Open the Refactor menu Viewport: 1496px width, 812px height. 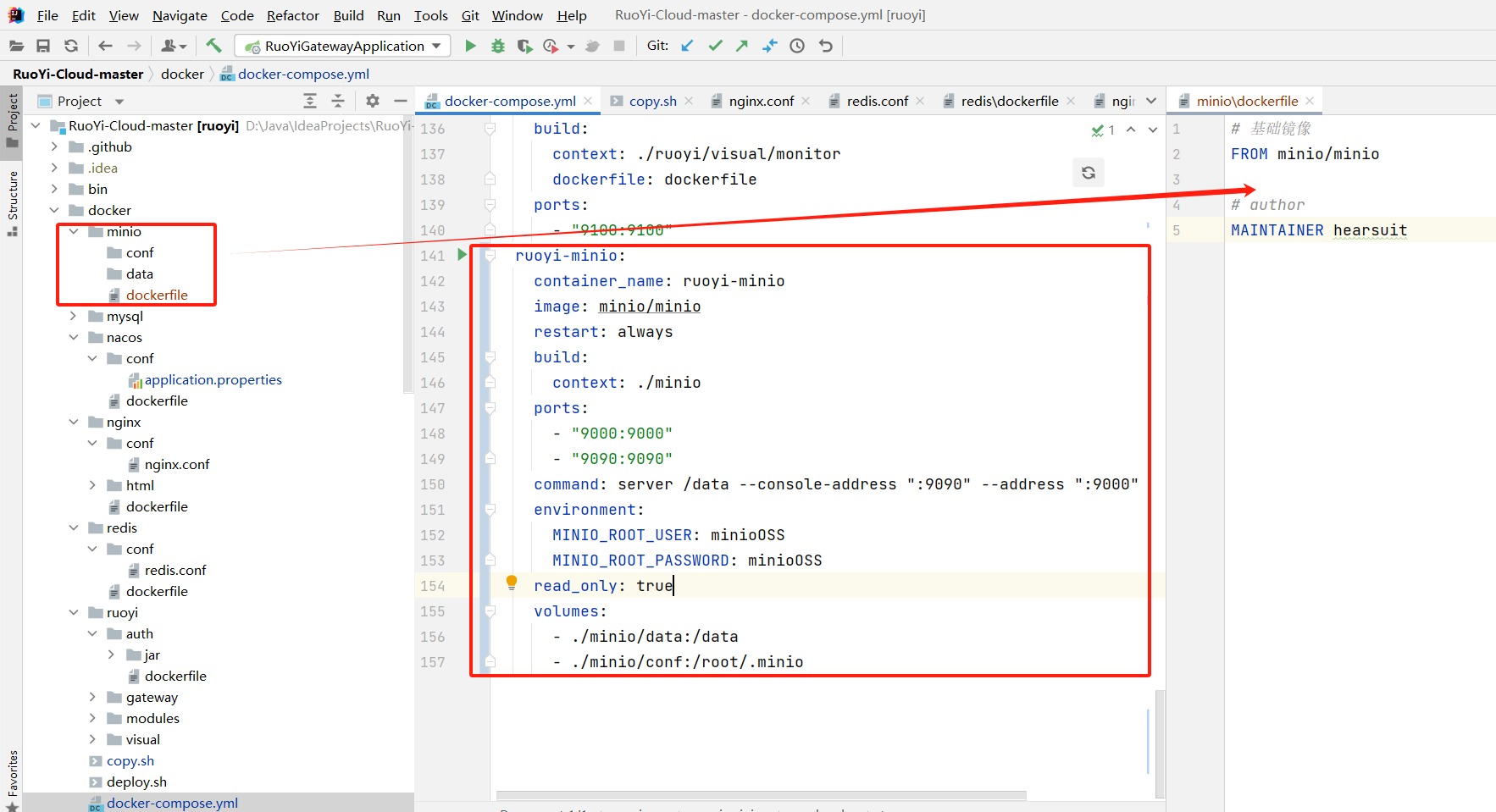pyautogui.click(x=292, y=15)
